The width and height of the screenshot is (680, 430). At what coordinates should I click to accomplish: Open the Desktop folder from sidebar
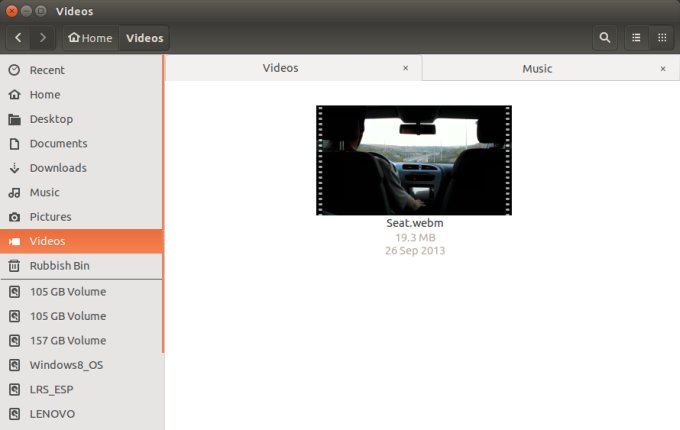click(x=82, y=119)
